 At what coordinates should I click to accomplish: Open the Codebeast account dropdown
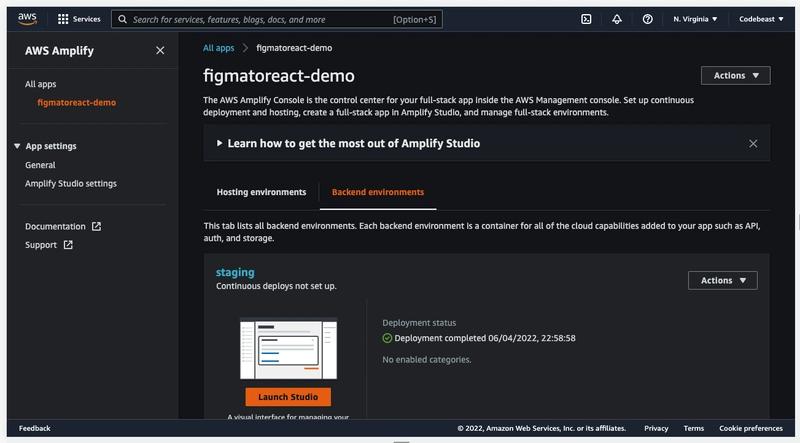(761, 19)
